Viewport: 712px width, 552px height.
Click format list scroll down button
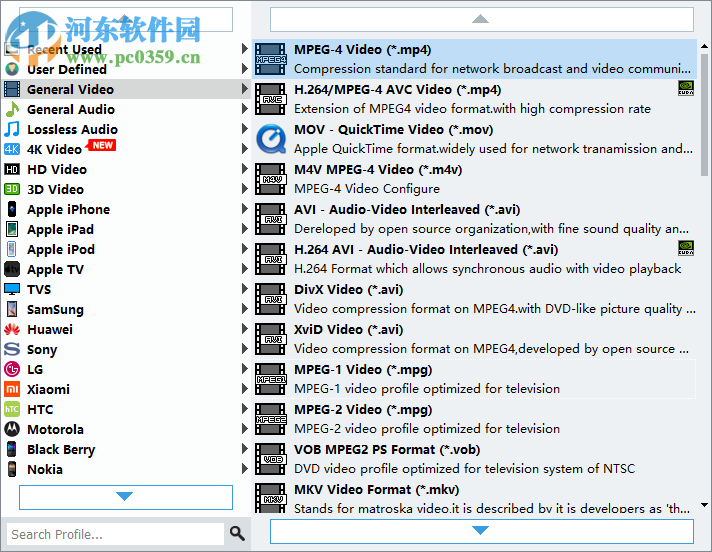481,531
